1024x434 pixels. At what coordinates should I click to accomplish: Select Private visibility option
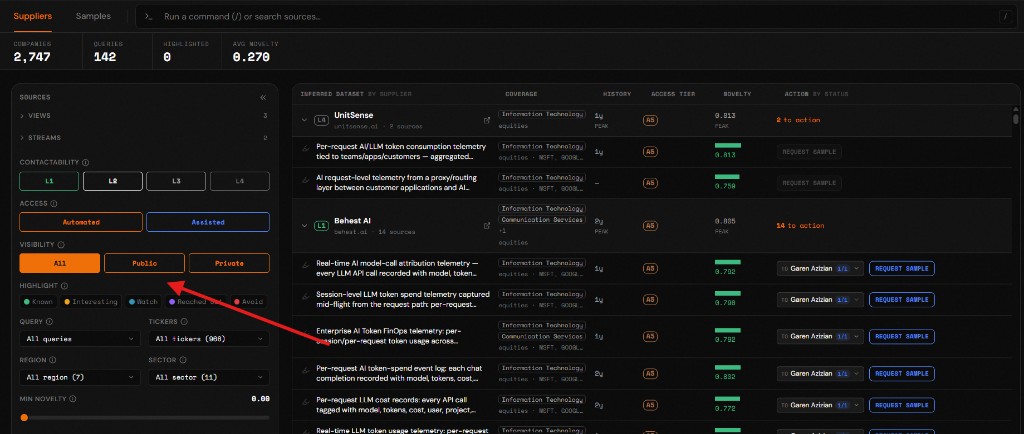(229, 263)
